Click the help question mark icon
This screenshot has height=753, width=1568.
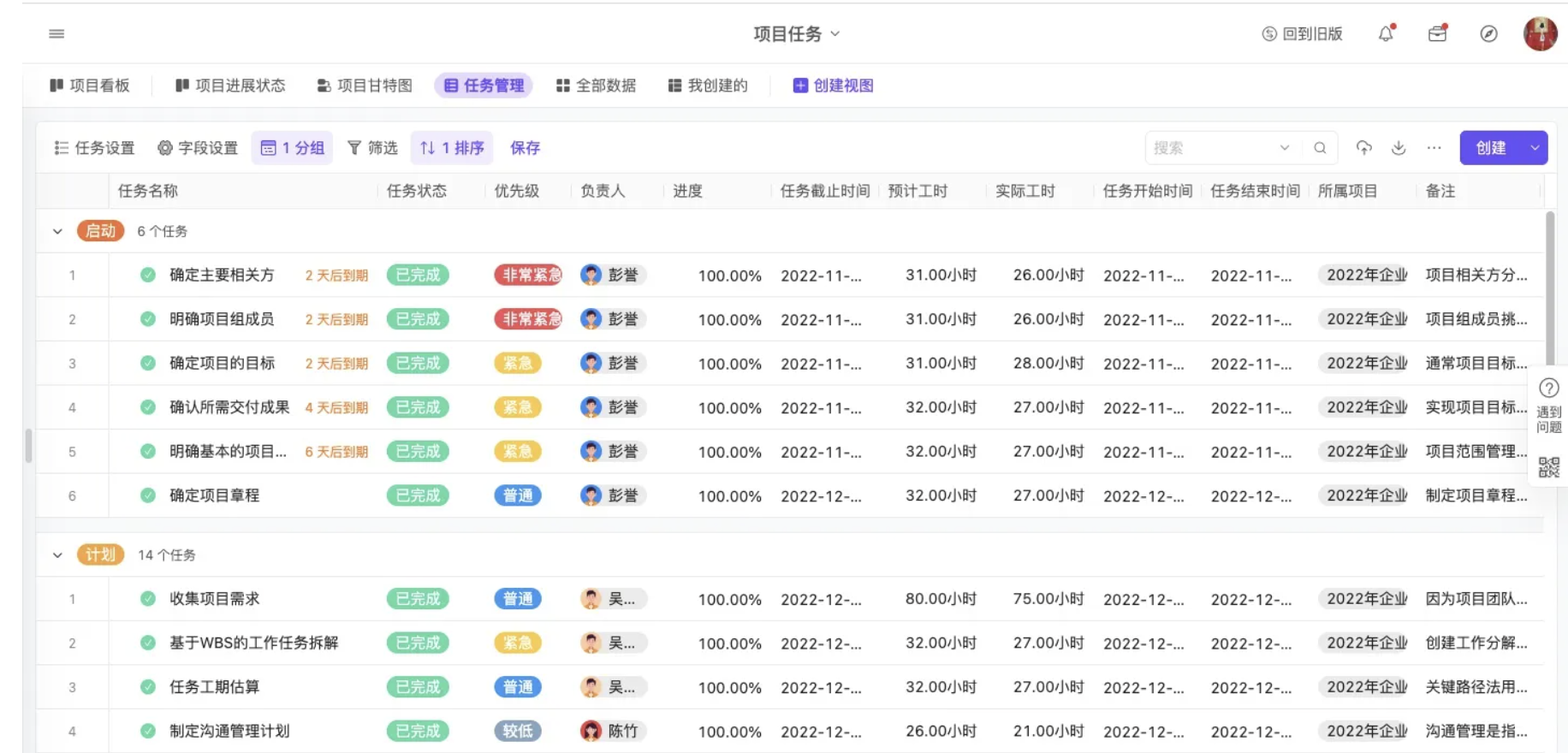[x=1549, y=388]
